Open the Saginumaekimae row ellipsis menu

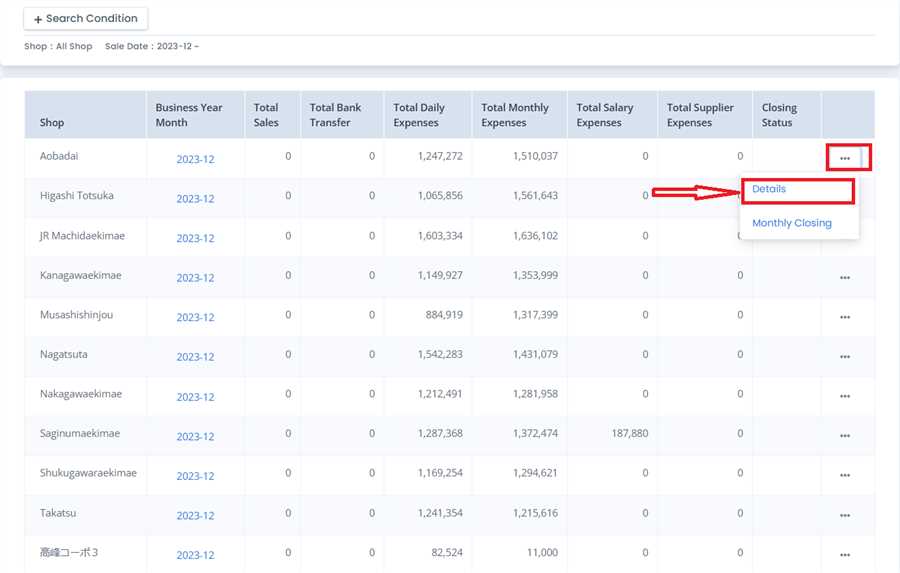click(x=845, y=436)
